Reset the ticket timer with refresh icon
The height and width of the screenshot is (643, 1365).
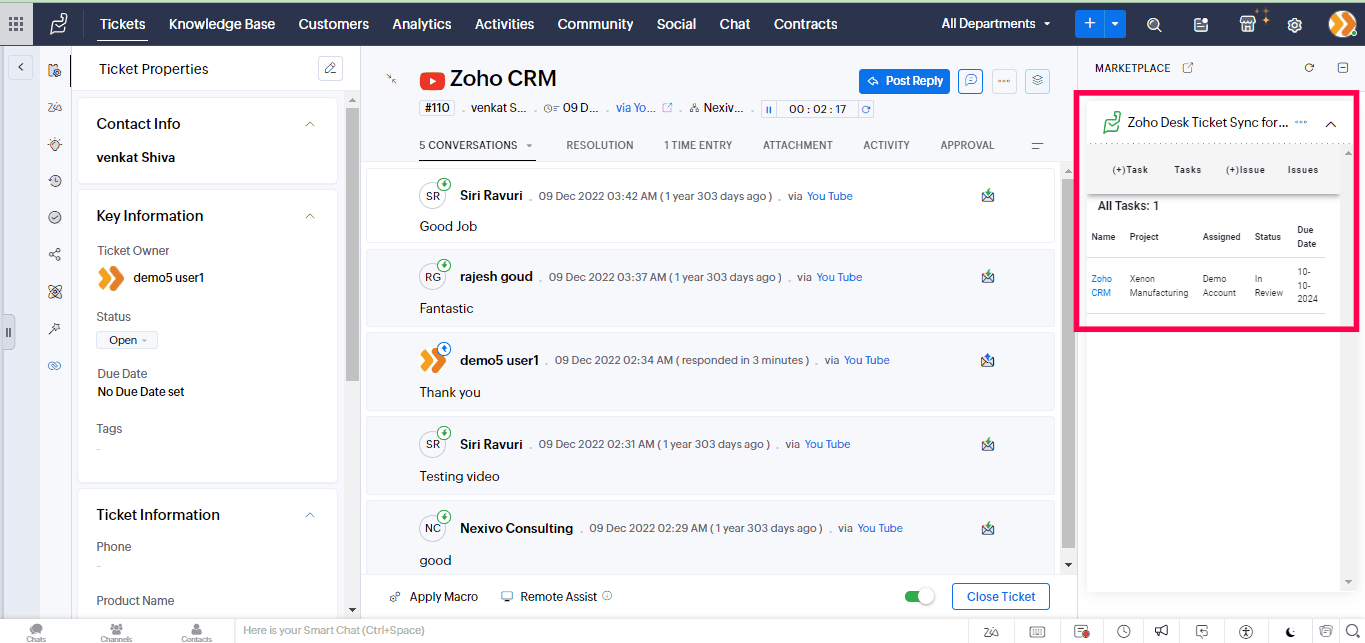(866, 109)
